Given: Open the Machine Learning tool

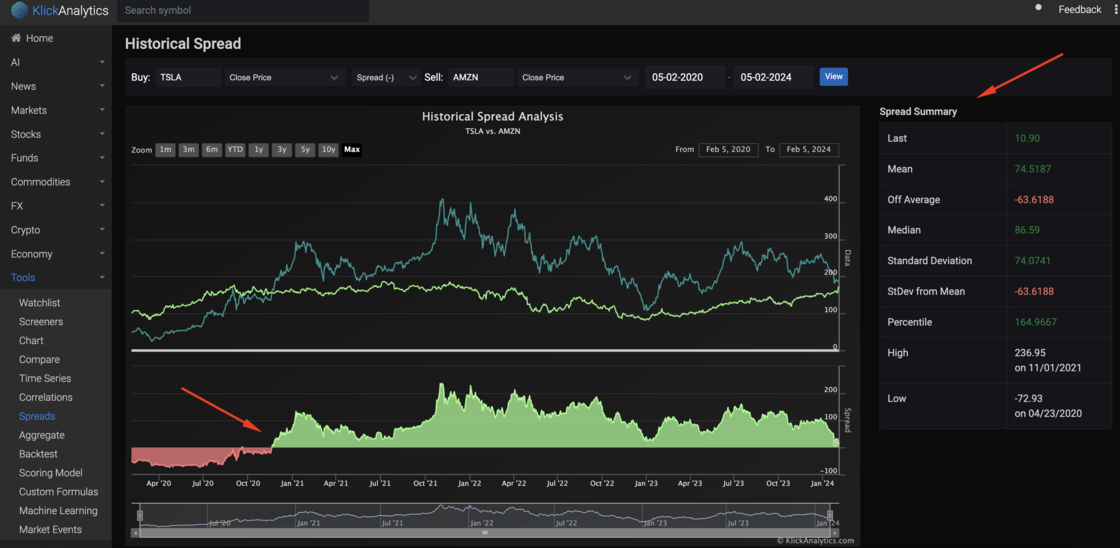Looking at the screenshot, I should coord(58,511).
